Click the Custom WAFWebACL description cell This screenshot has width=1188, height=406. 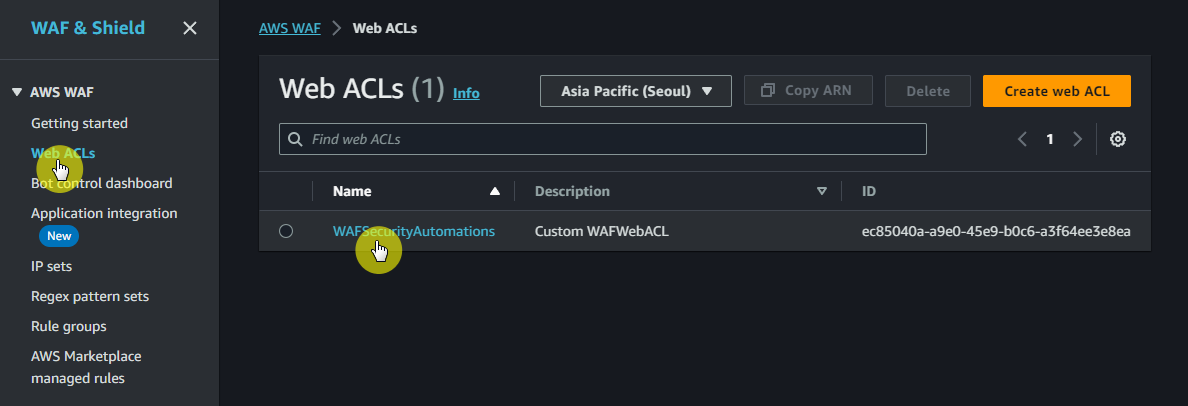coord(602,231)
